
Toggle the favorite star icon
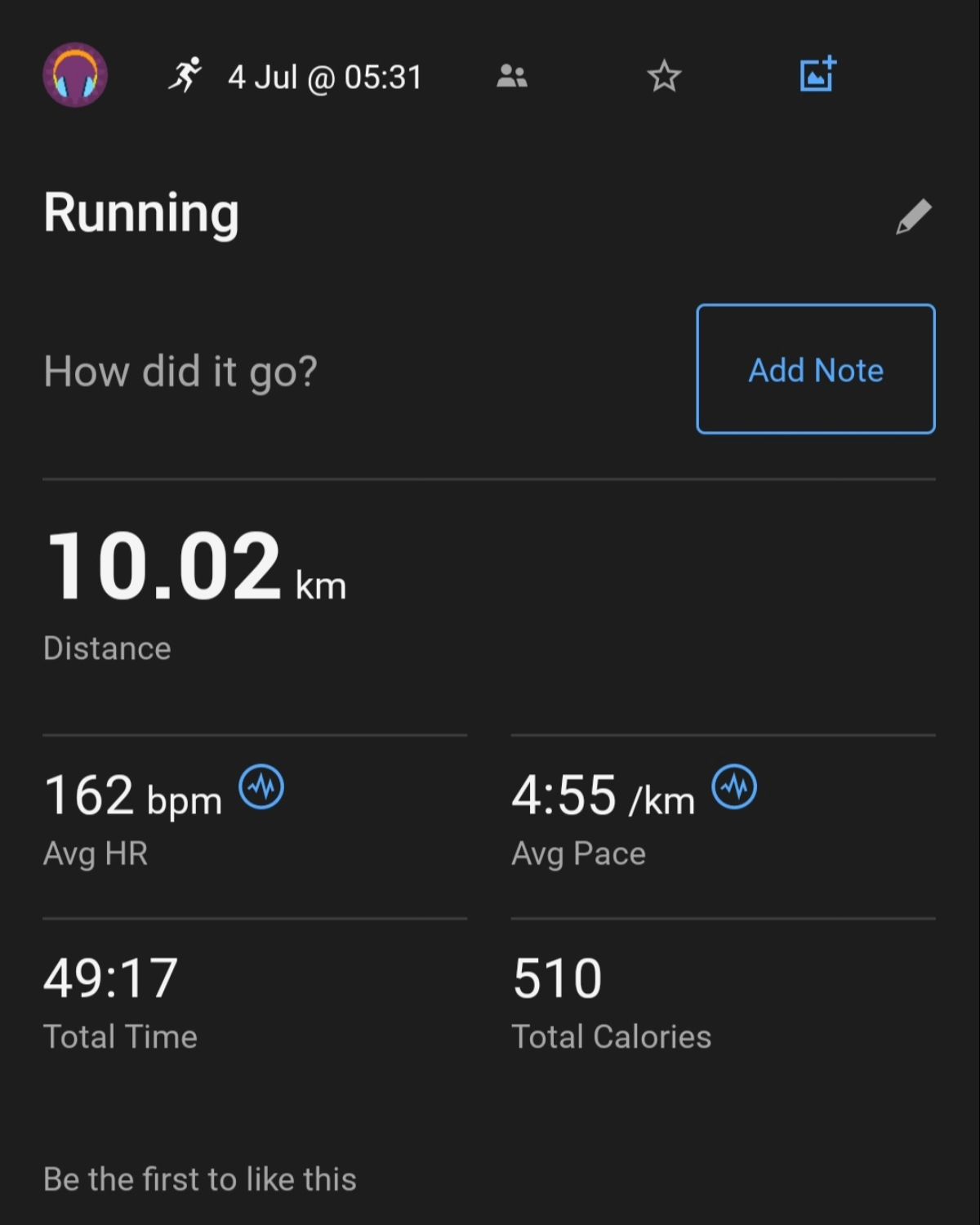pos(664,76)
